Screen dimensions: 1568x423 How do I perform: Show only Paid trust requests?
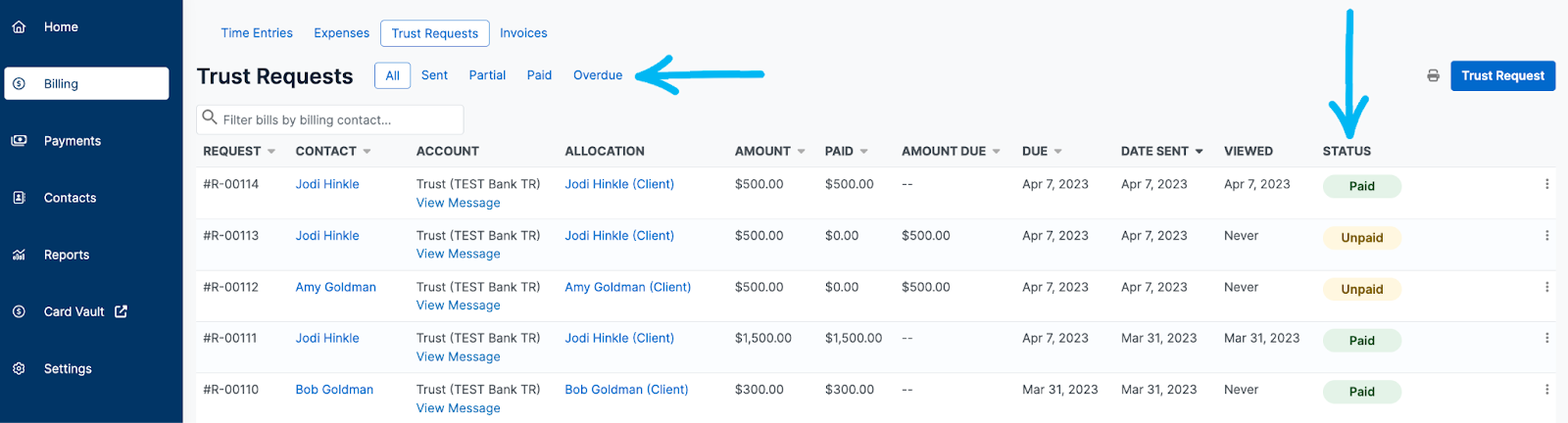(x=539, y=75)
